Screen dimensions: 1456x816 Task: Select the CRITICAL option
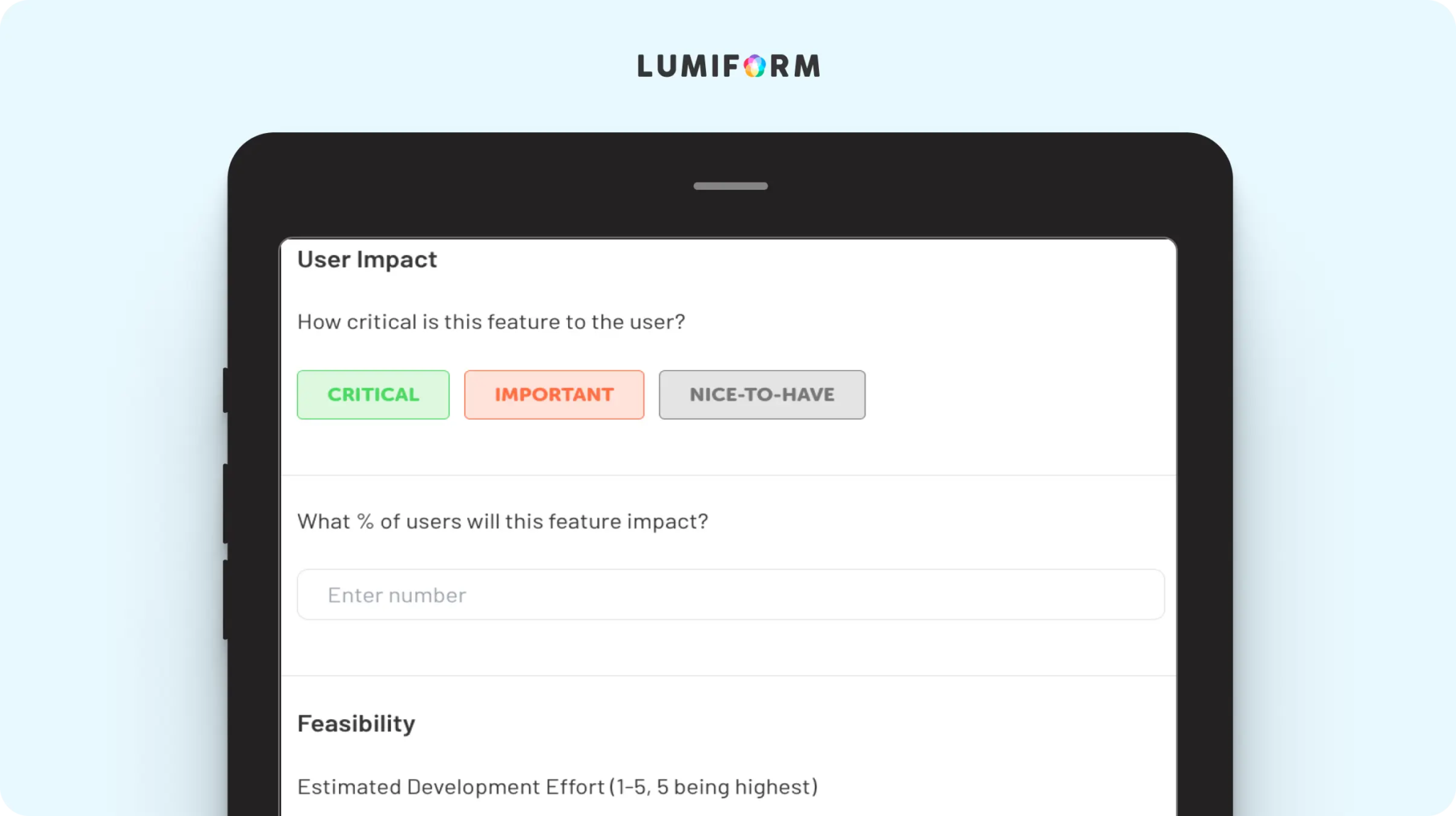point(373,394)
